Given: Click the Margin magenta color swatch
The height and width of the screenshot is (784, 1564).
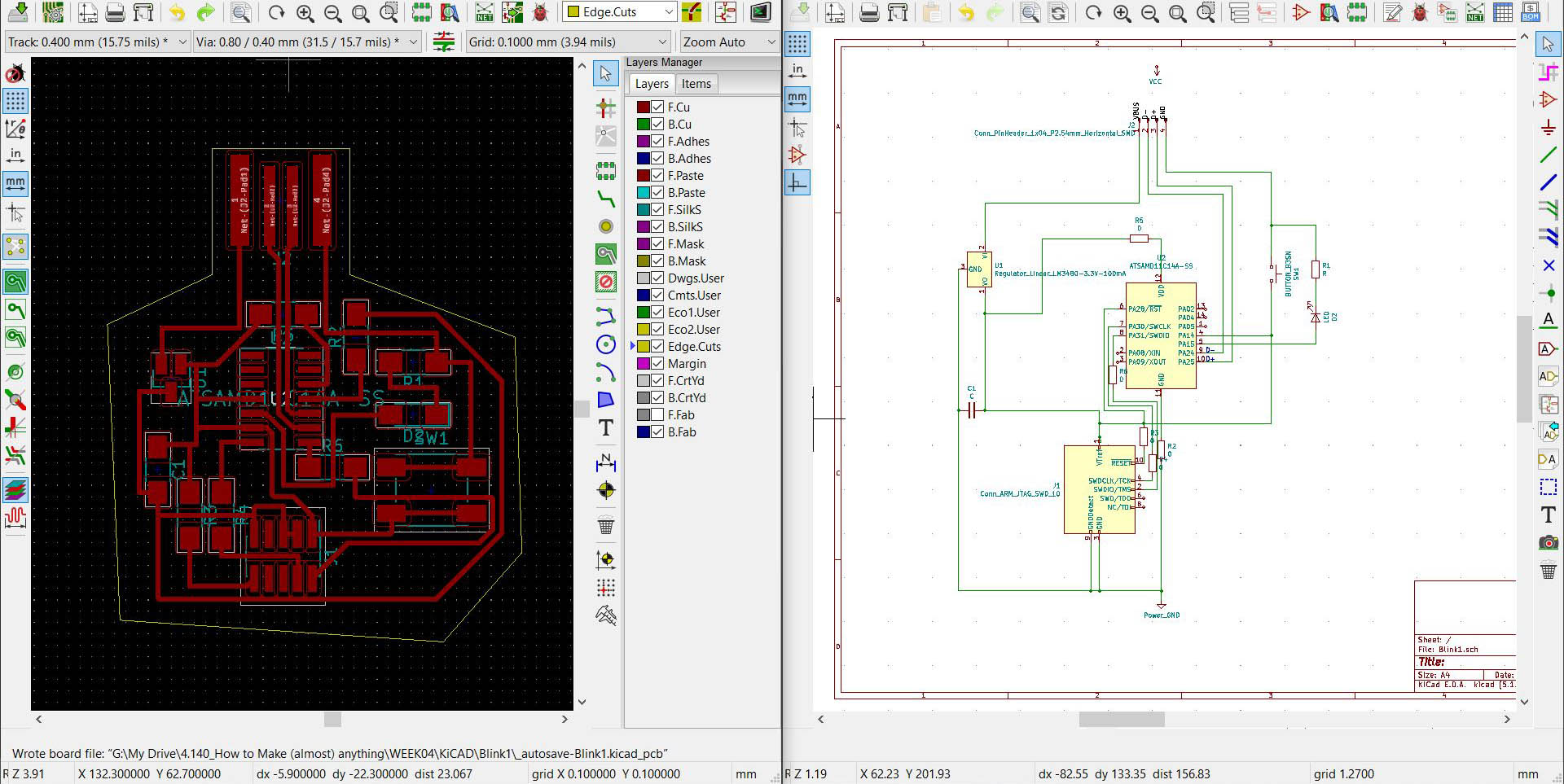Looking at the screenshot, I should [643, 363].
